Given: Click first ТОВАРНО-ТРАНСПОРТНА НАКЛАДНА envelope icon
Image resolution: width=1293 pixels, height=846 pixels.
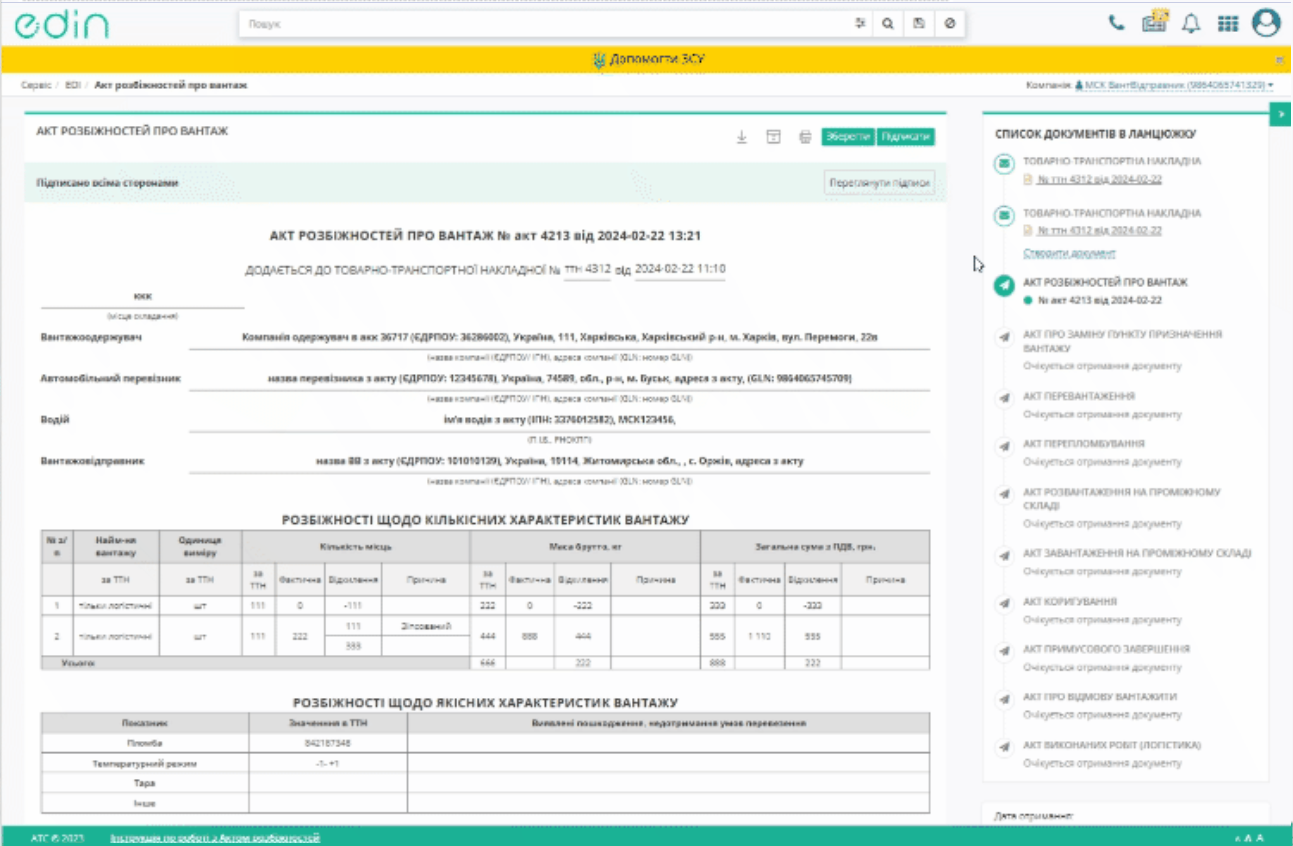Looking at the screenshot, I should (1004, 163).
